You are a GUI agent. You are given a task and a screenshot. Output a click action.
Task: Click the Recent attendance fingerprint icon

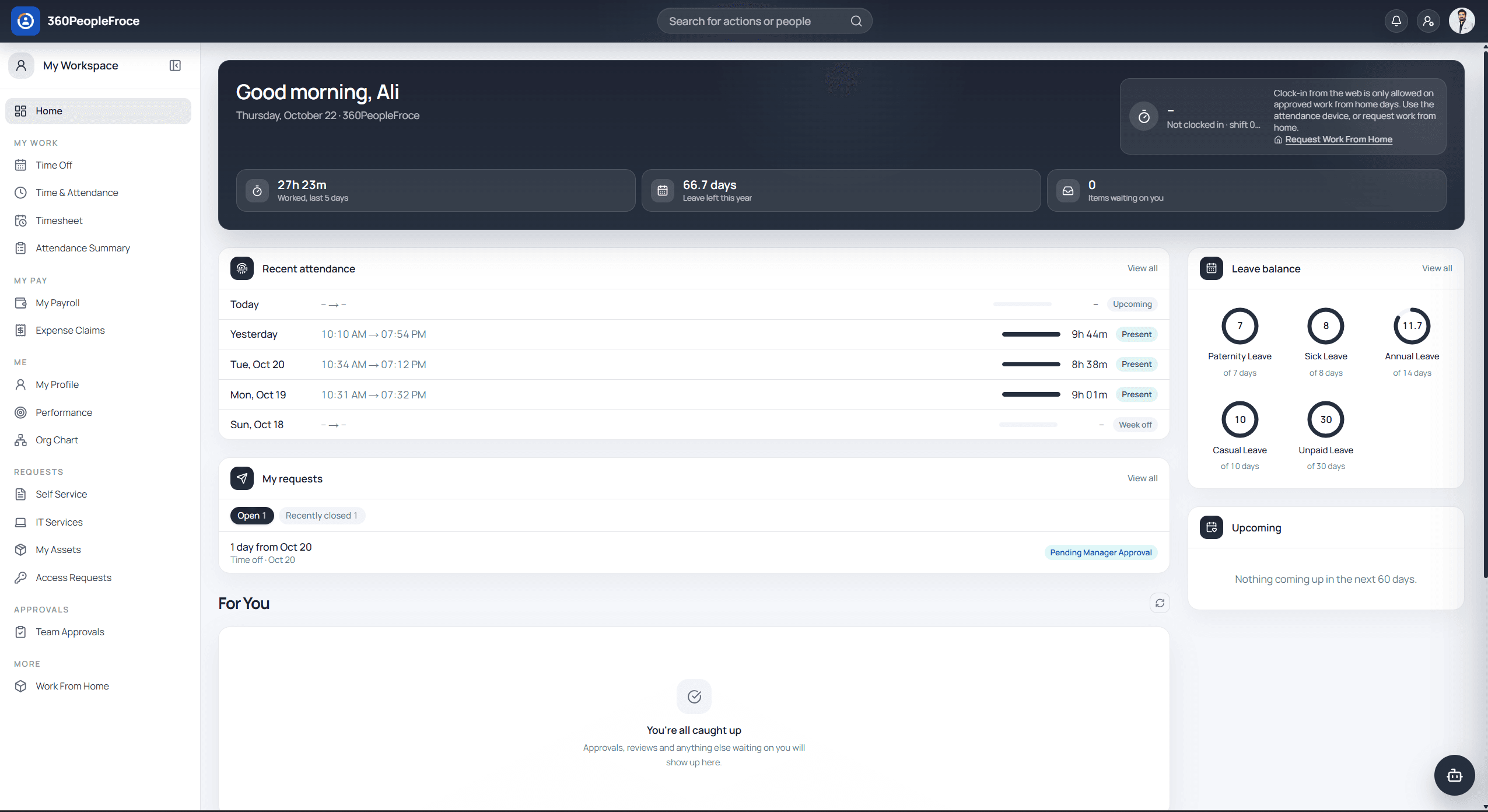pos(242,268)
